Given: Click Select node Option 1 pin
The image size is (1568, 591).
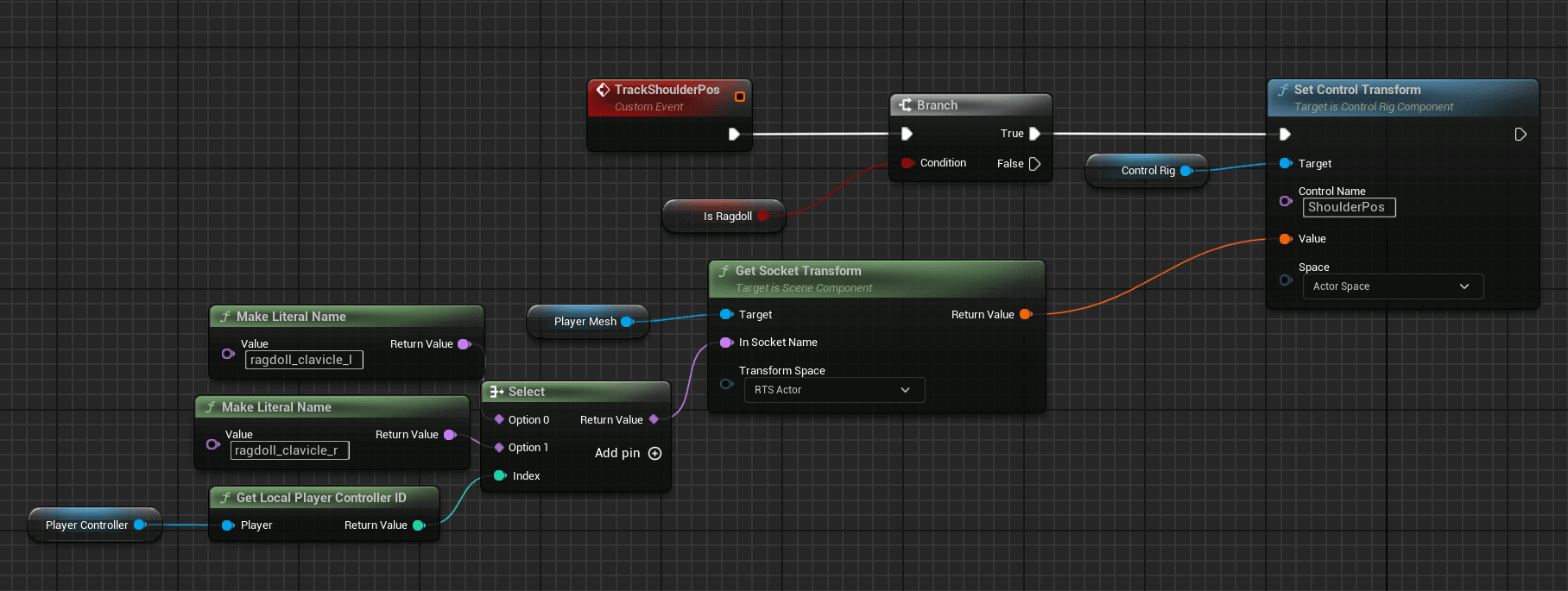Looking at the screenshot, I should 499,448.
